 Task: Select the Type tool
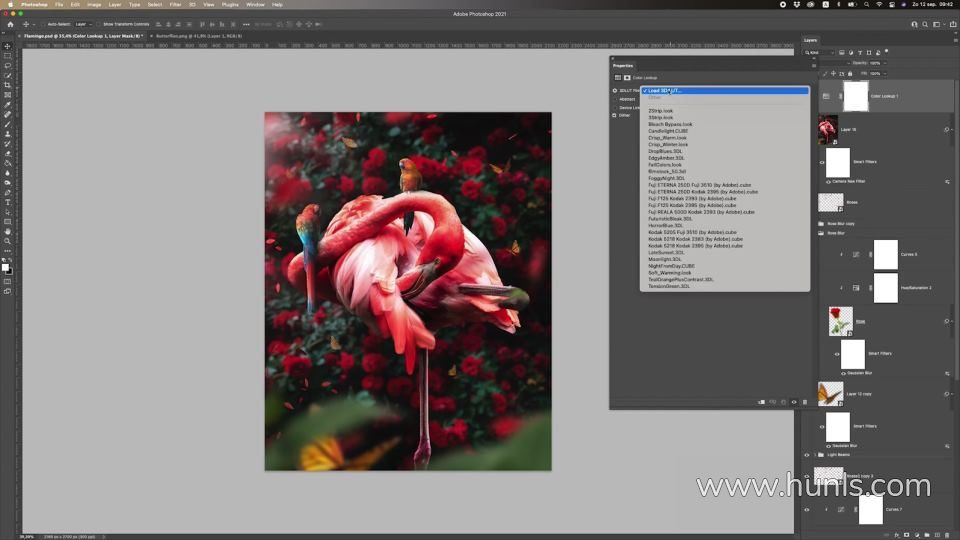[8, 202]
